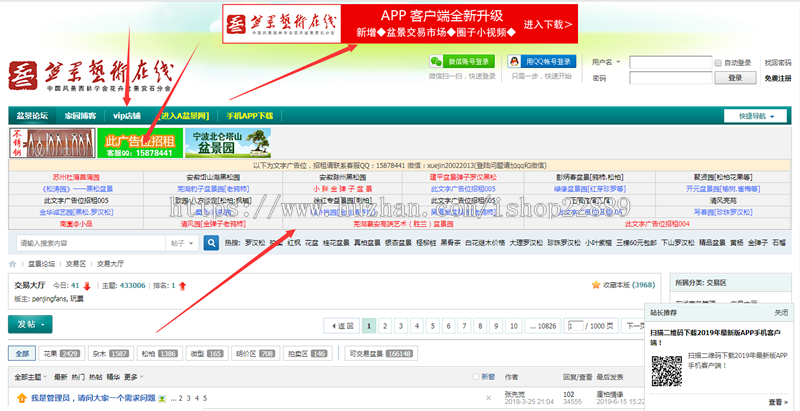800x411 pixels.
Task: Click the 热门 sort link
Action: click(x=78, y=377)
